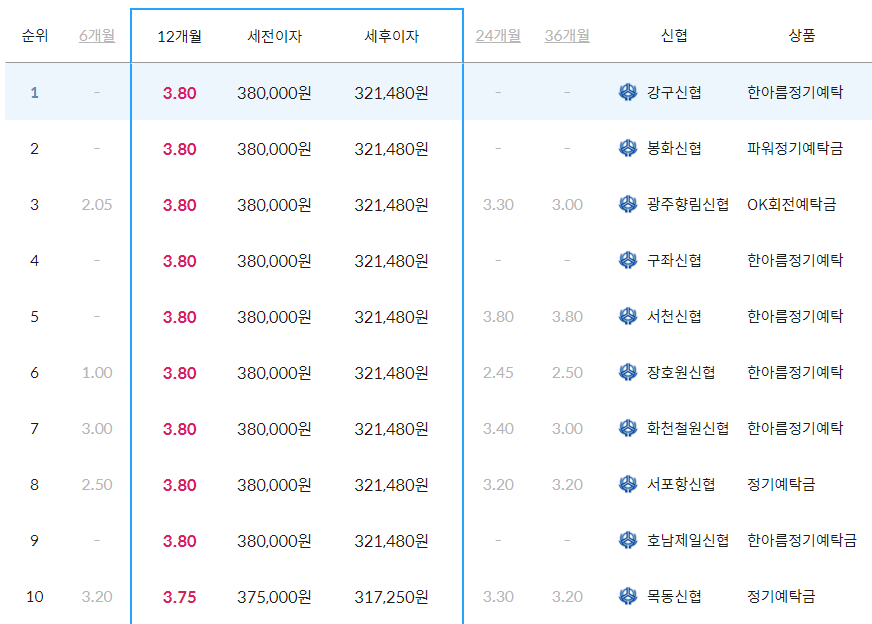Screen dimensions: 872x624
Task: Click the 3.80 12-month rate in row 1
Action: (x=179, y=93)
